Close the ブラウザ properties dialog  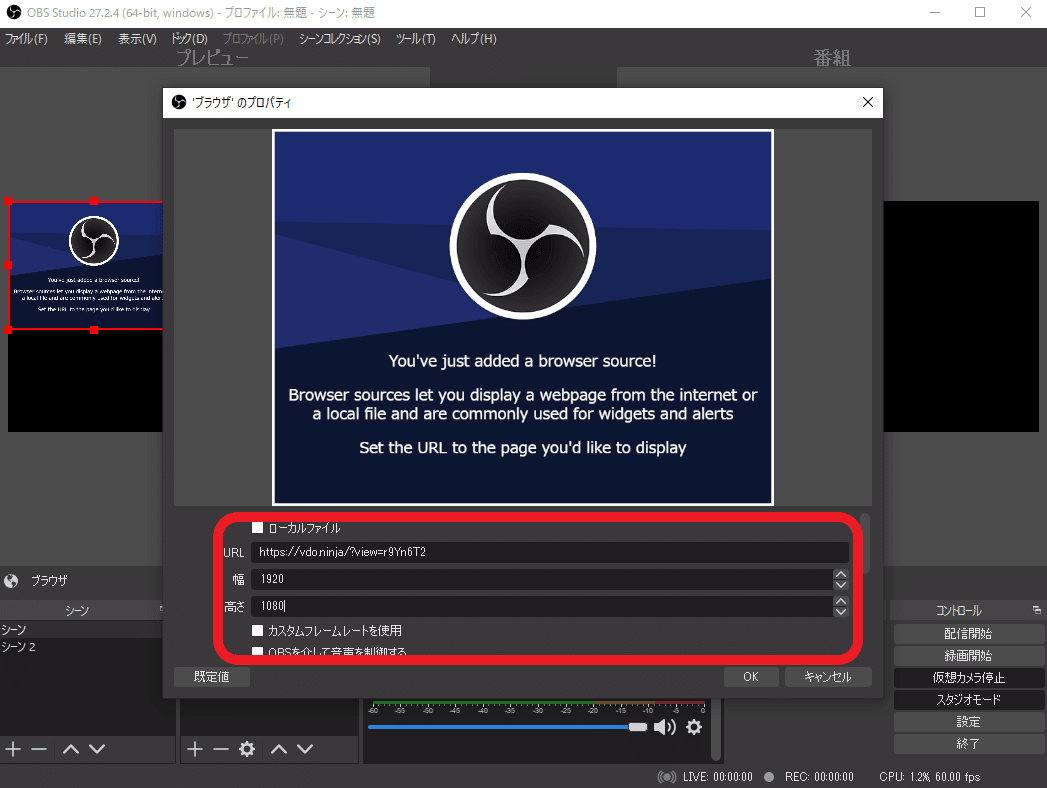(867, 102)
